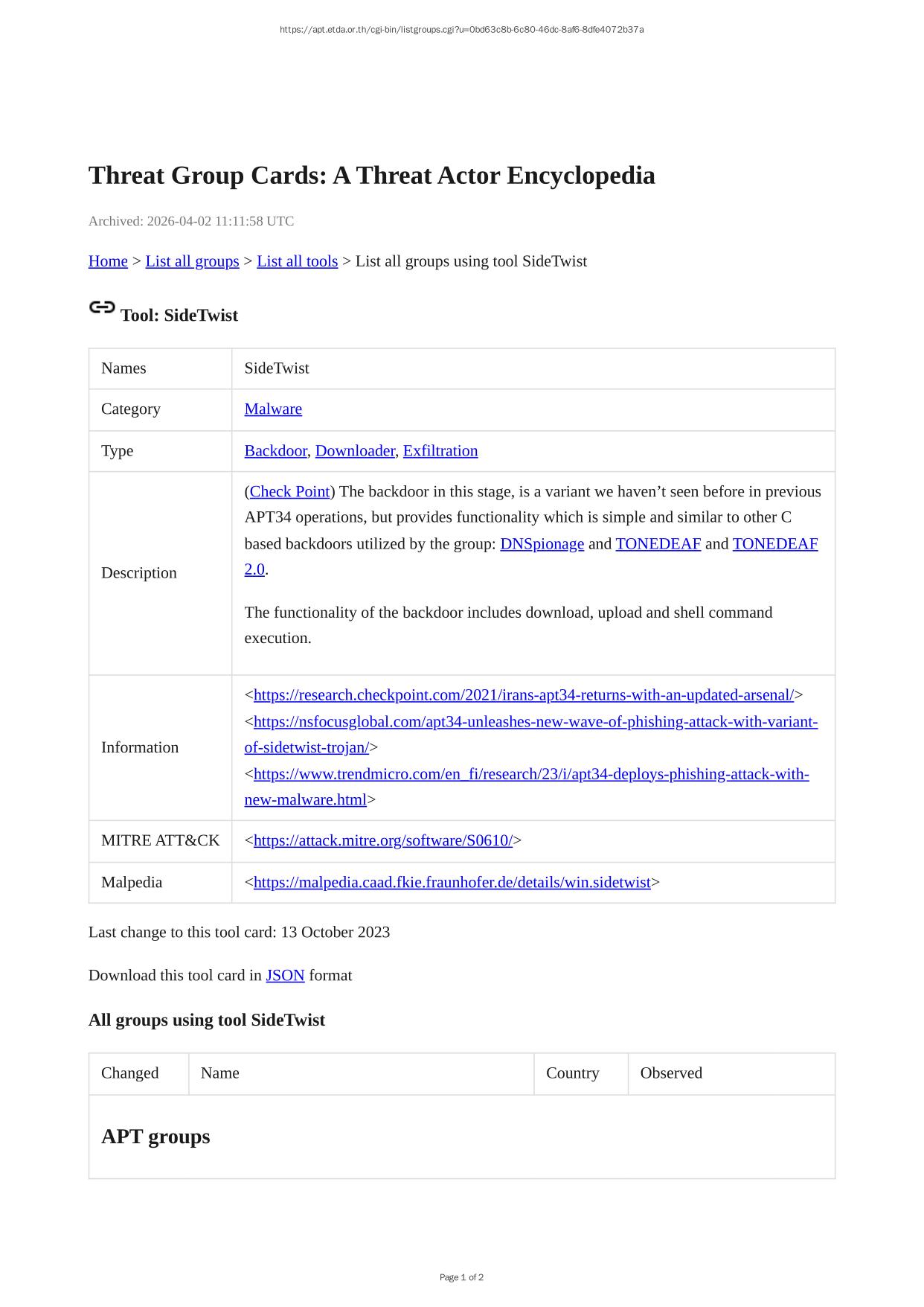The width and height of the screenshot is (924, 1307).
Task: Open the Backdoor type link
Action: tap(275, 451)
